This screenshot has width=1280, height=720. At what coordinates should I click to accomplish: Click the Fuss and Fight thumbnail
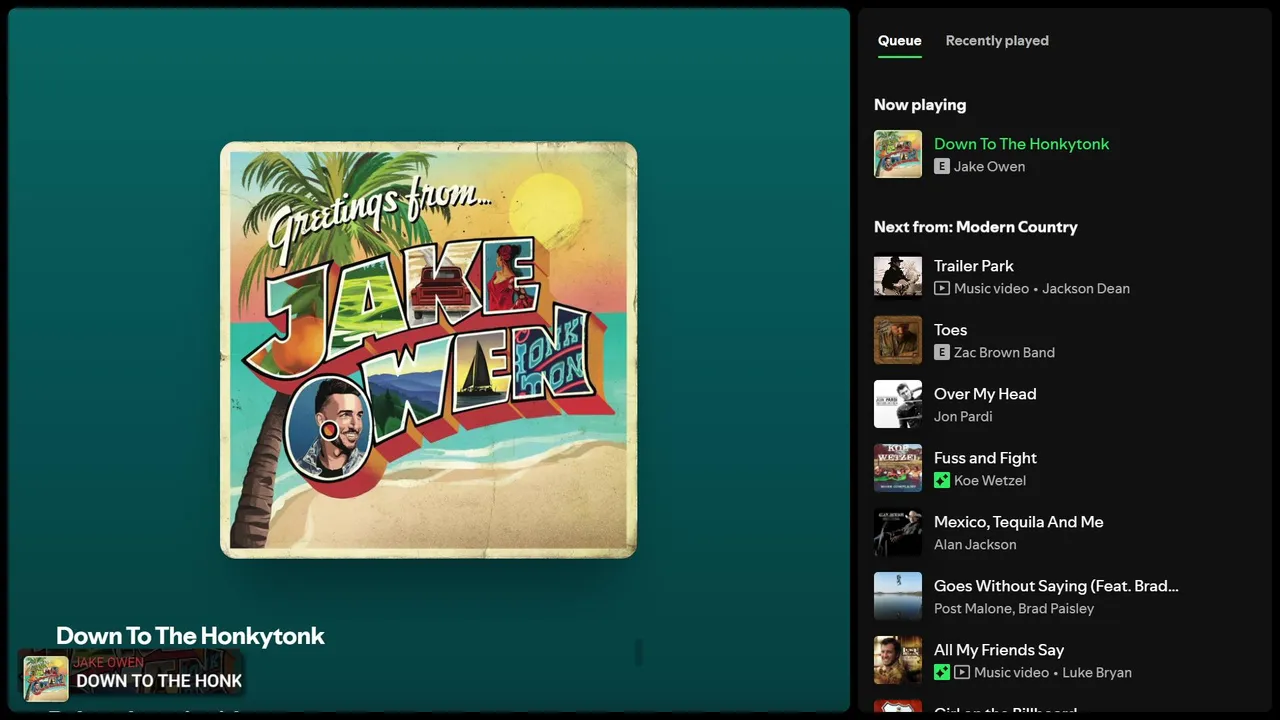tap(898, 468)
